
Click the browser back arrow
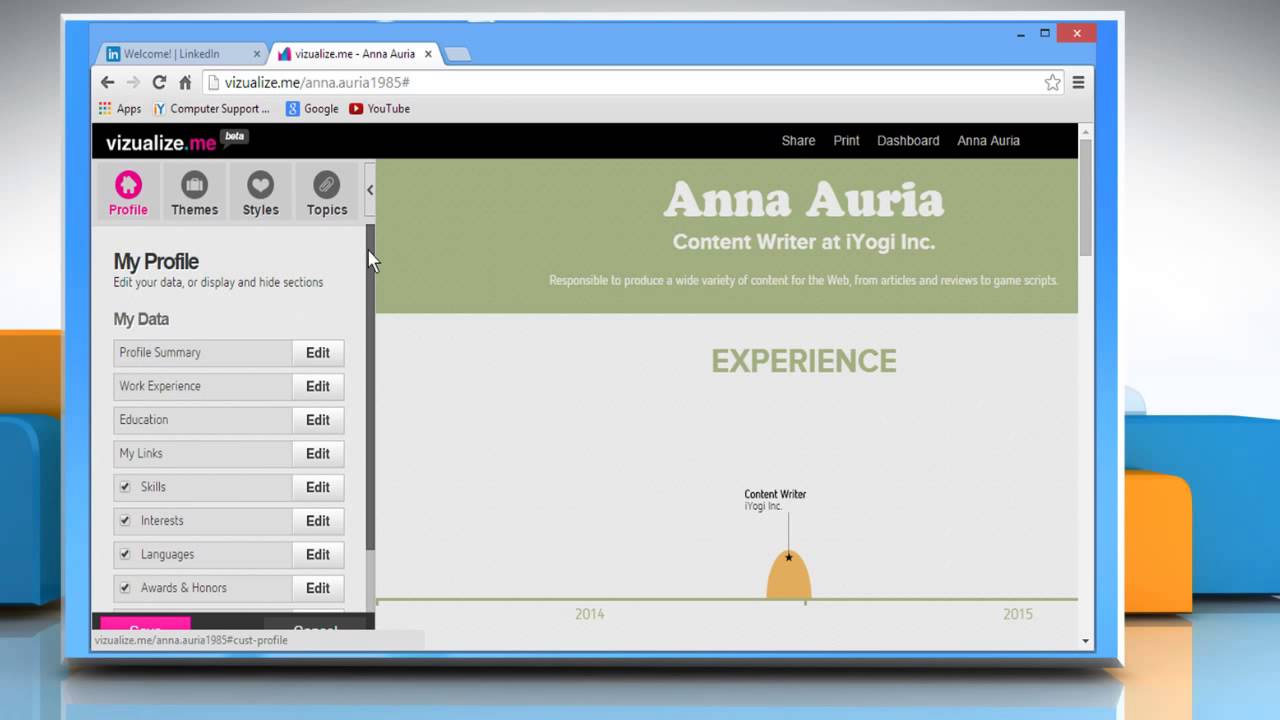click(x=108, y=82)
